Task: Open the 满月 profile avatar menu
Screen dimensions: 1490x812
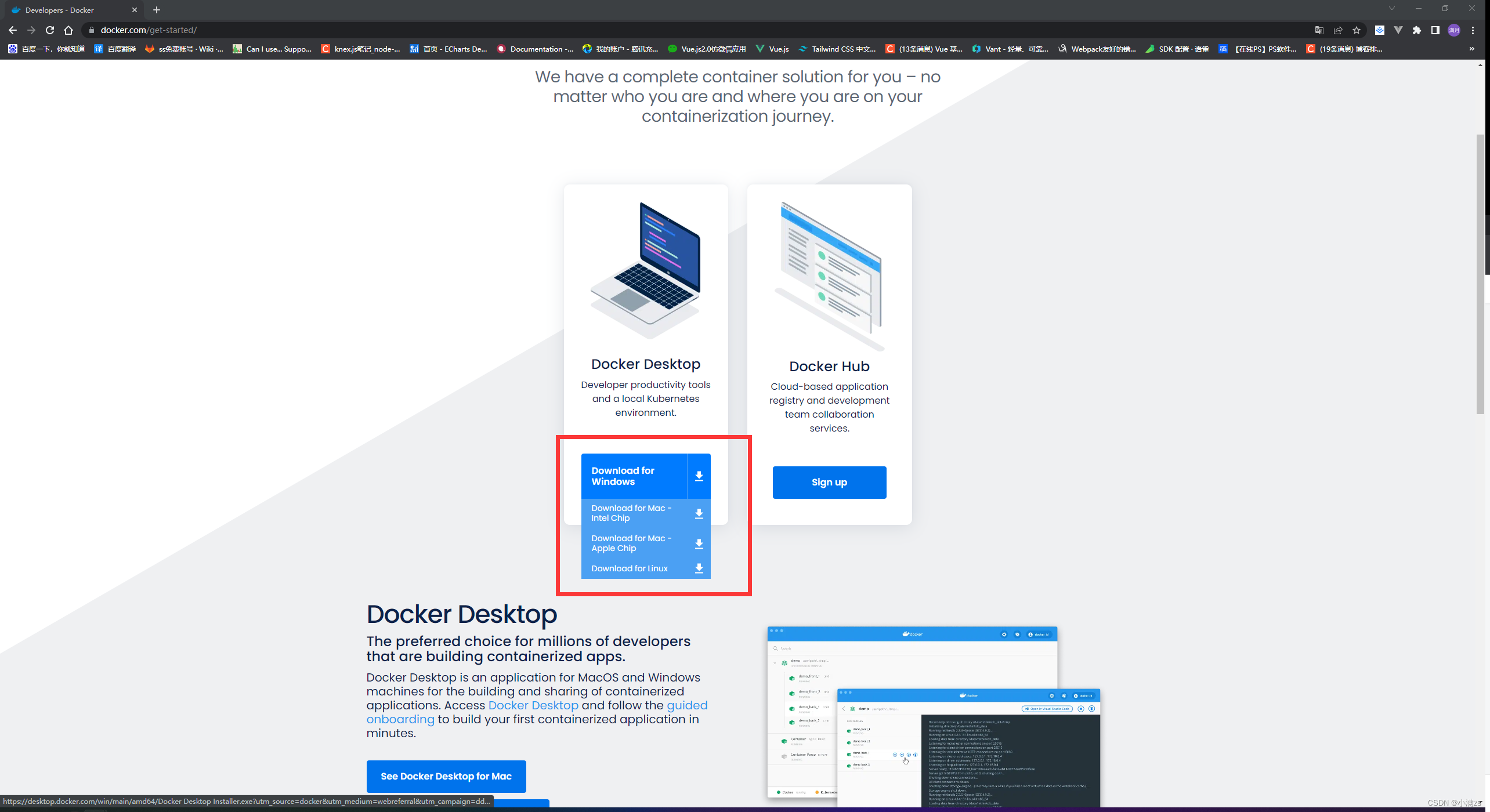Action: pos(1454,30)
